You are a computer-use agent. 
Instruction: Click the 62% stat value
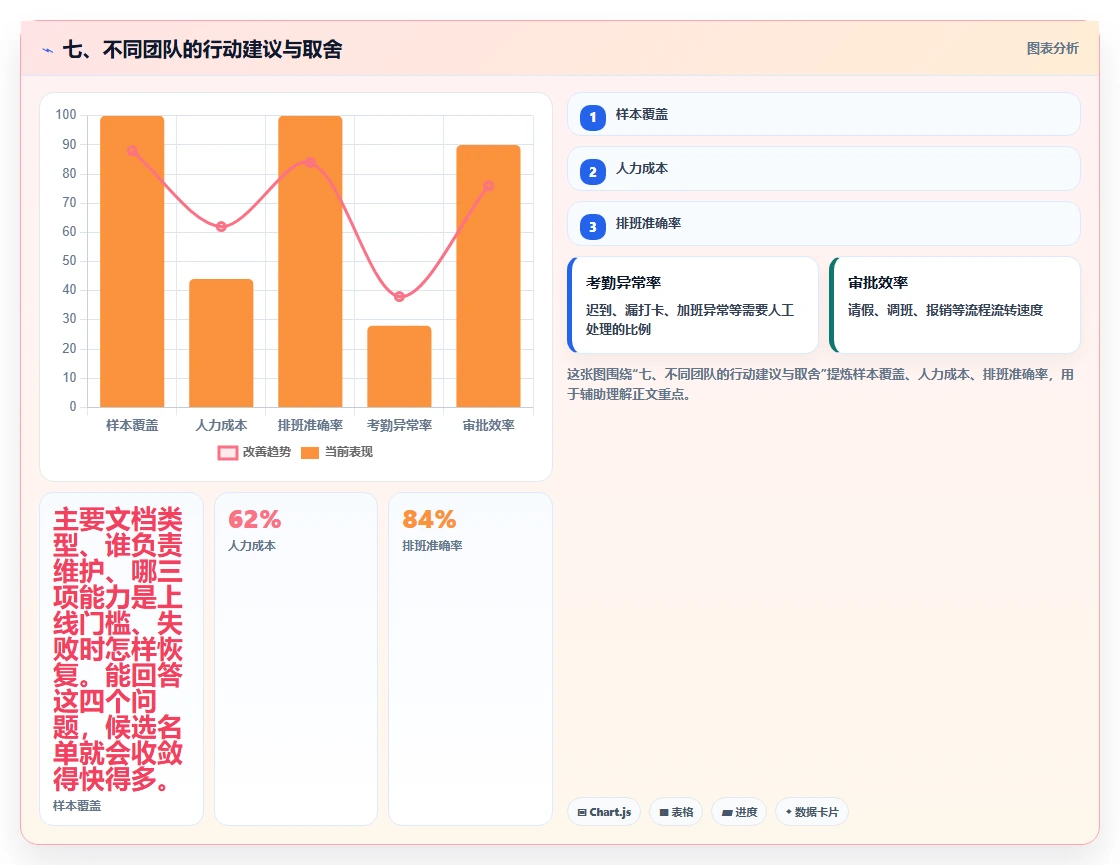tap(254, 519)
